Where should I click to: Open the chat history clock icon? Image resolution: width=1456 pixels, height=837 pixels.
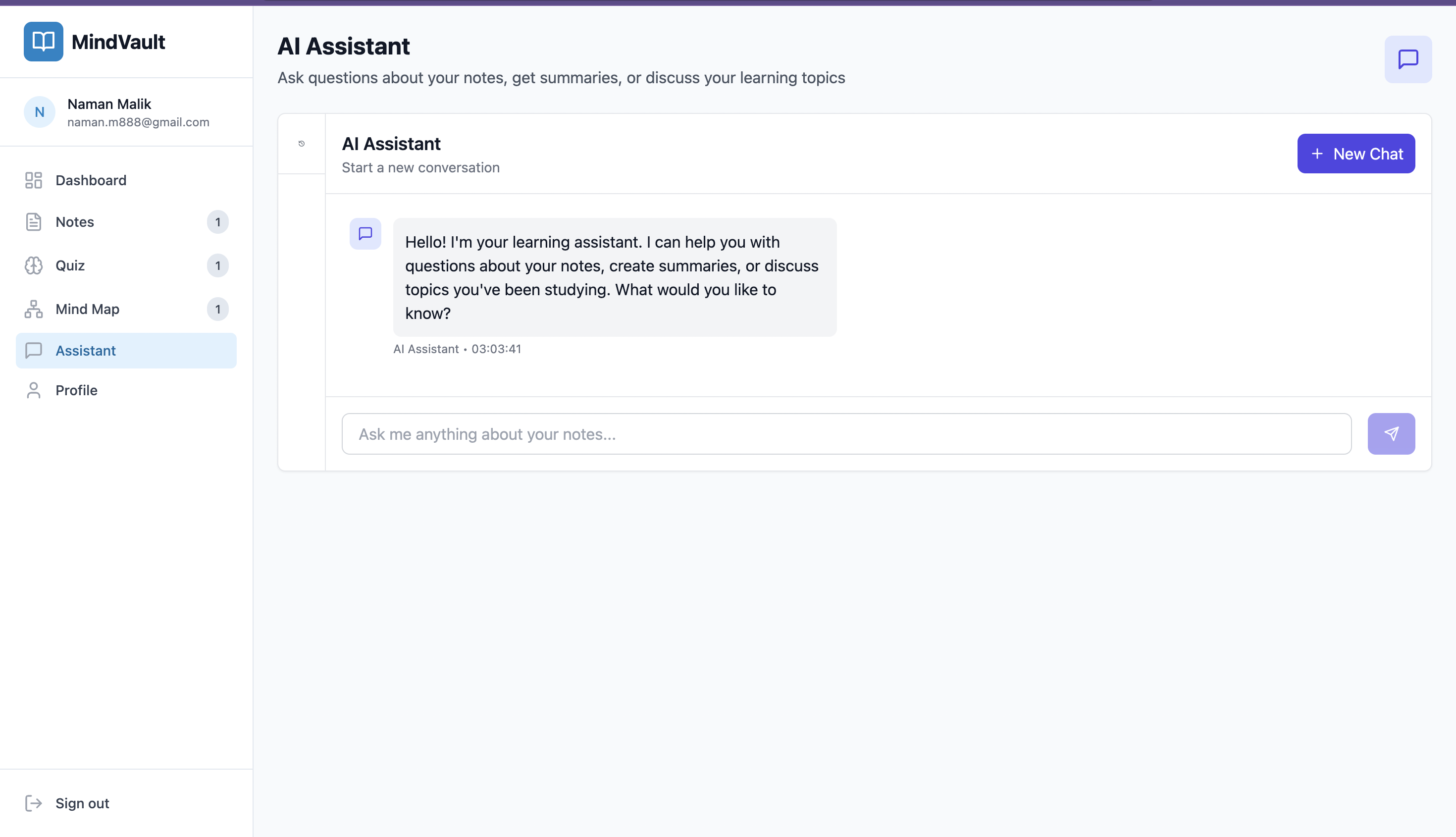point(301,144)
